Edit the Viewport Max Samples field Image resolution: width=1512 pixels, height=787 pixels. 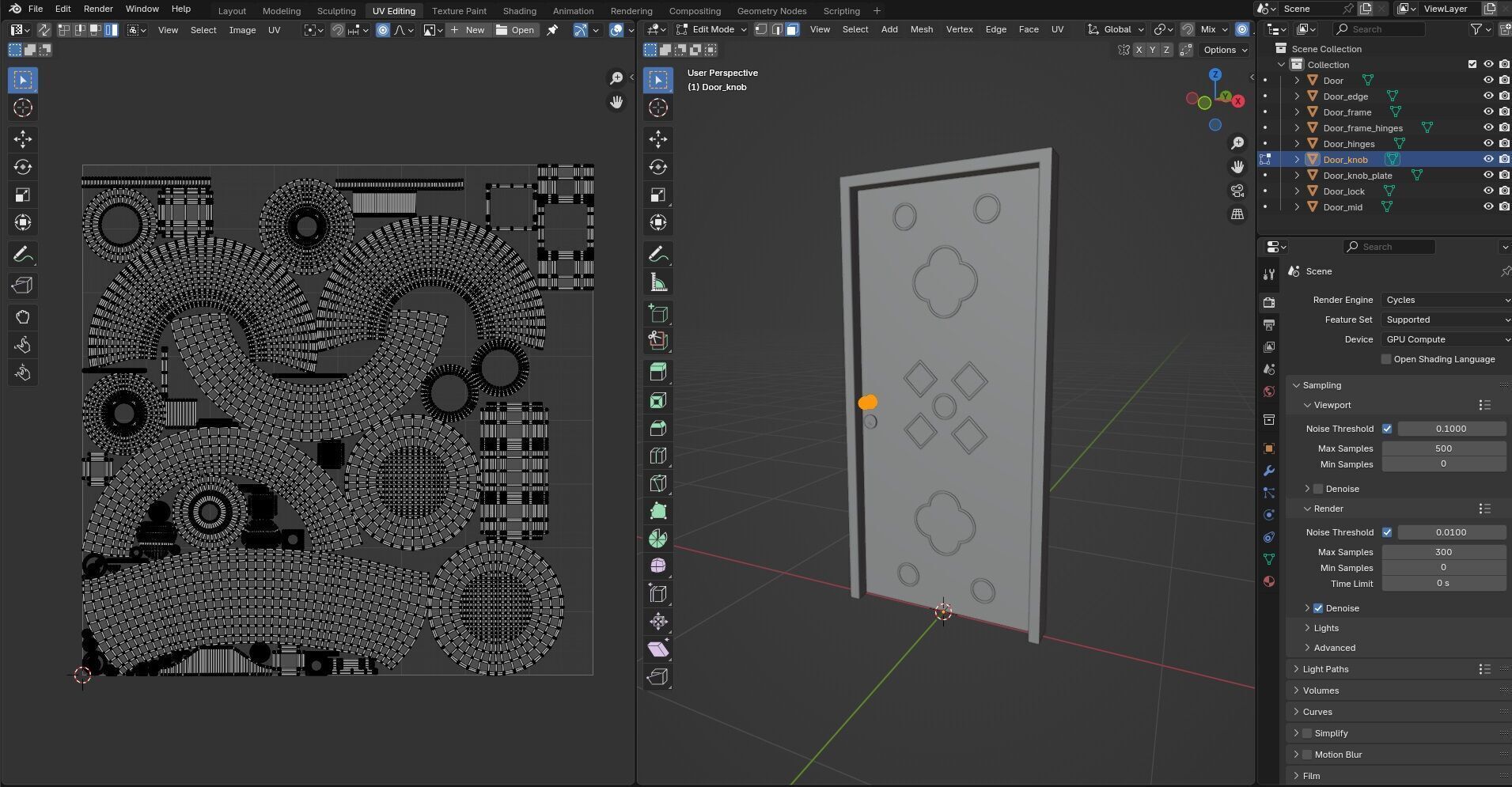pos(1443,448)
